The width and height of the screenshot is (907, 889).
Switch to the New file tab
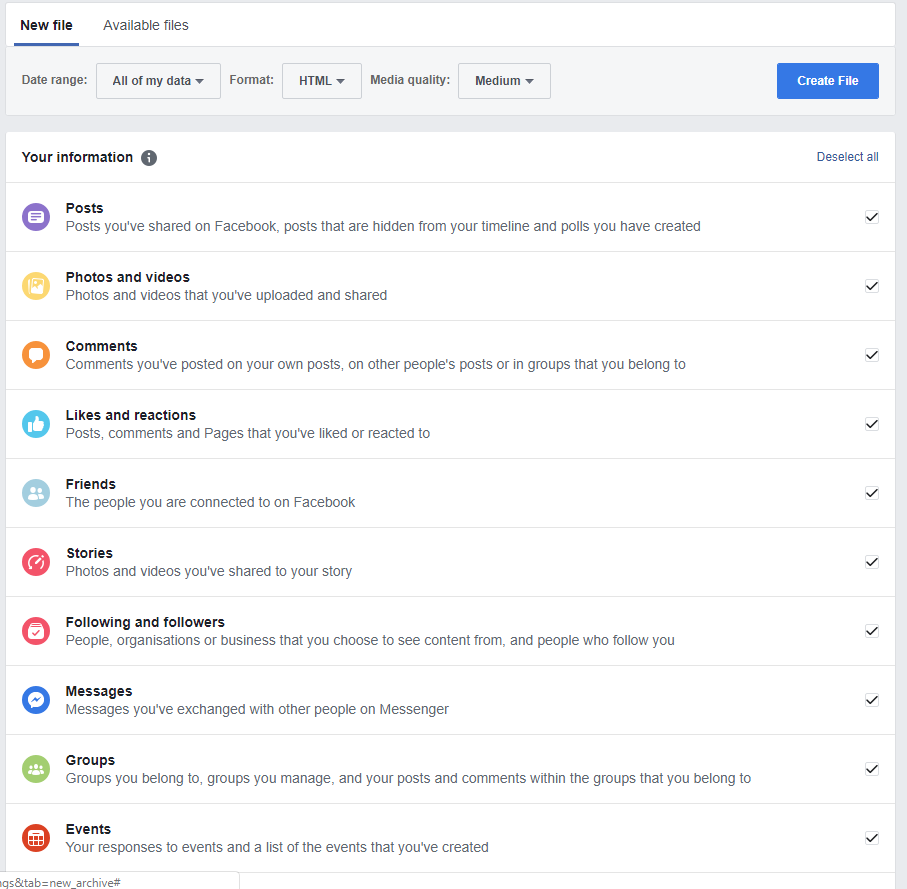pos(46,25)
